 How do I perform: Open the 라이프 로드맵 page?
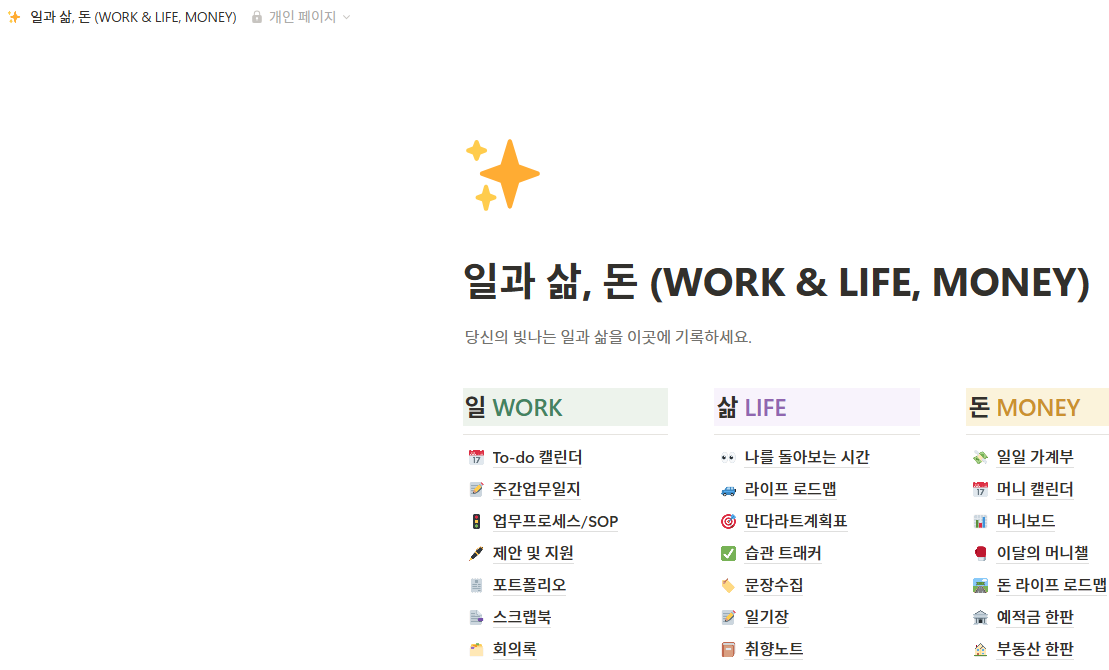[x=790, y=490]
